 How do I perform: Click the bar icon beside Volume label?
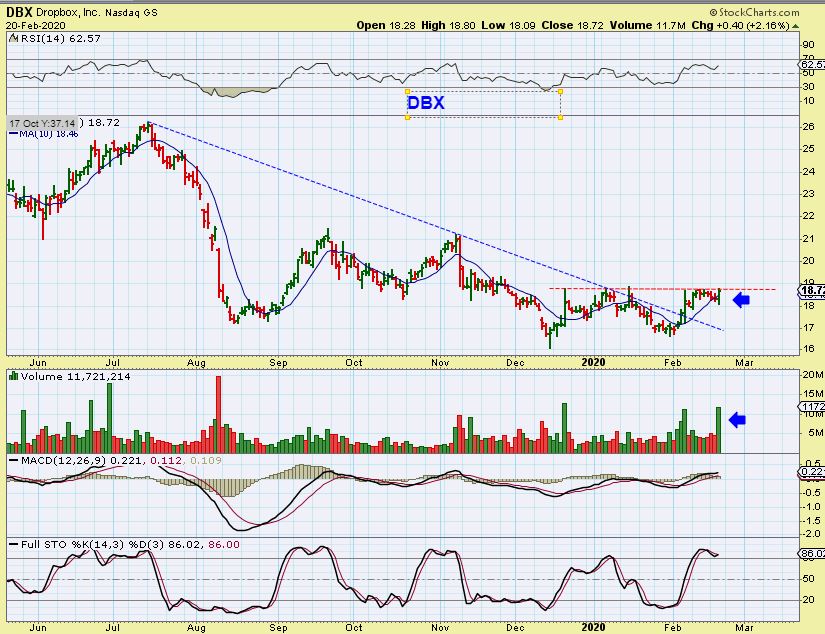coord(14,376)
